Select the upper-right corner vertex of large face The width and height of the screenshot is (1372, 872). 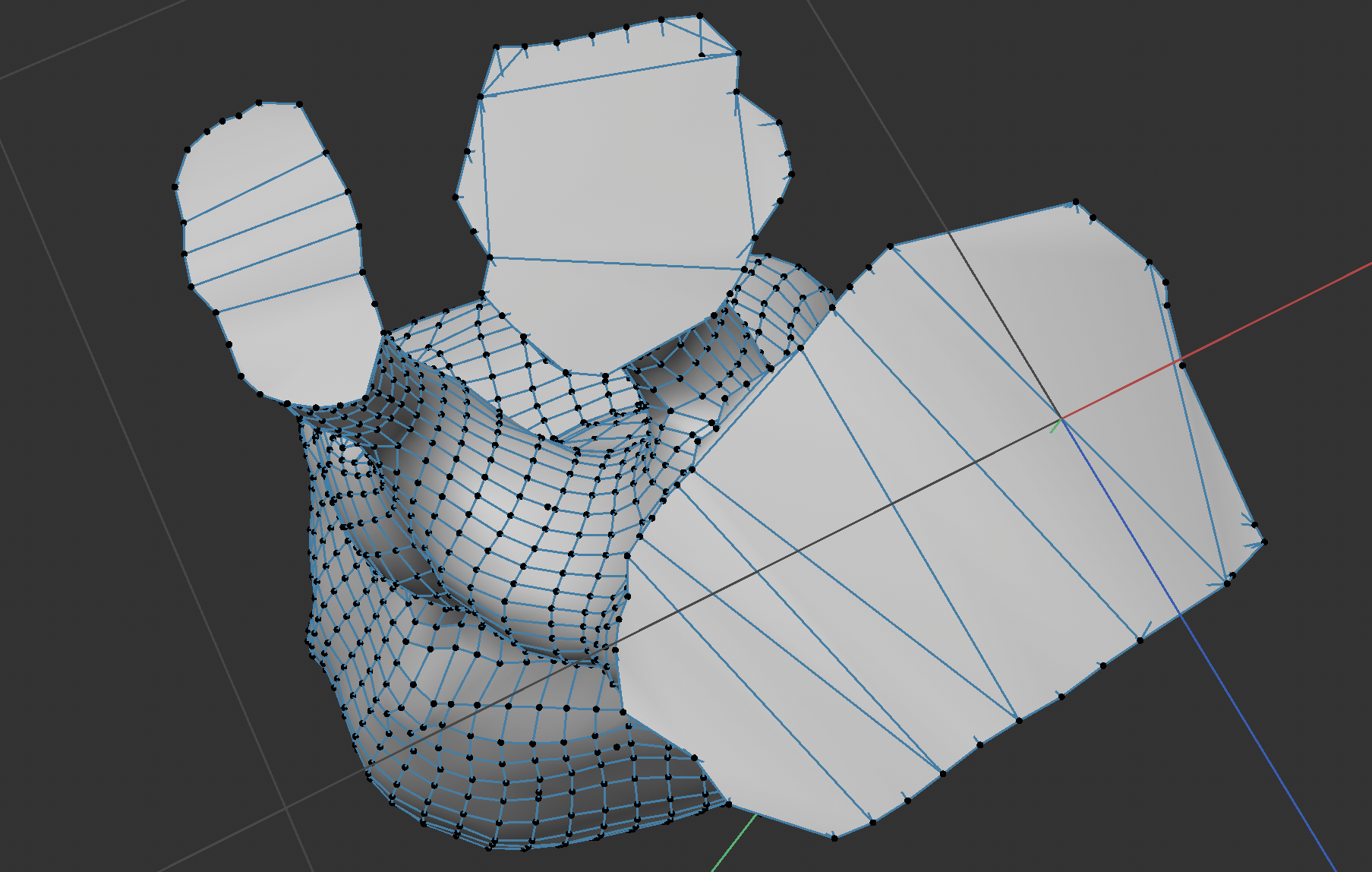coord(1075,203)
